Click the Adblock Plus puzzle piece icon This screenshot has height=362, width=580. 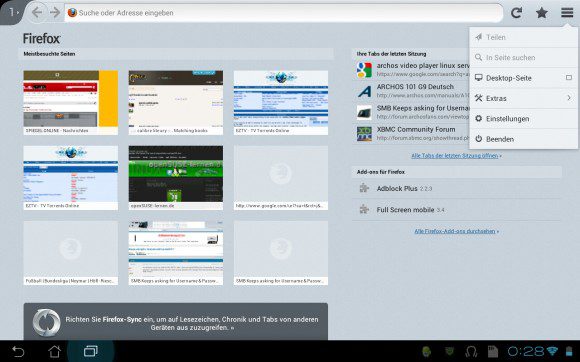[364, 189]
